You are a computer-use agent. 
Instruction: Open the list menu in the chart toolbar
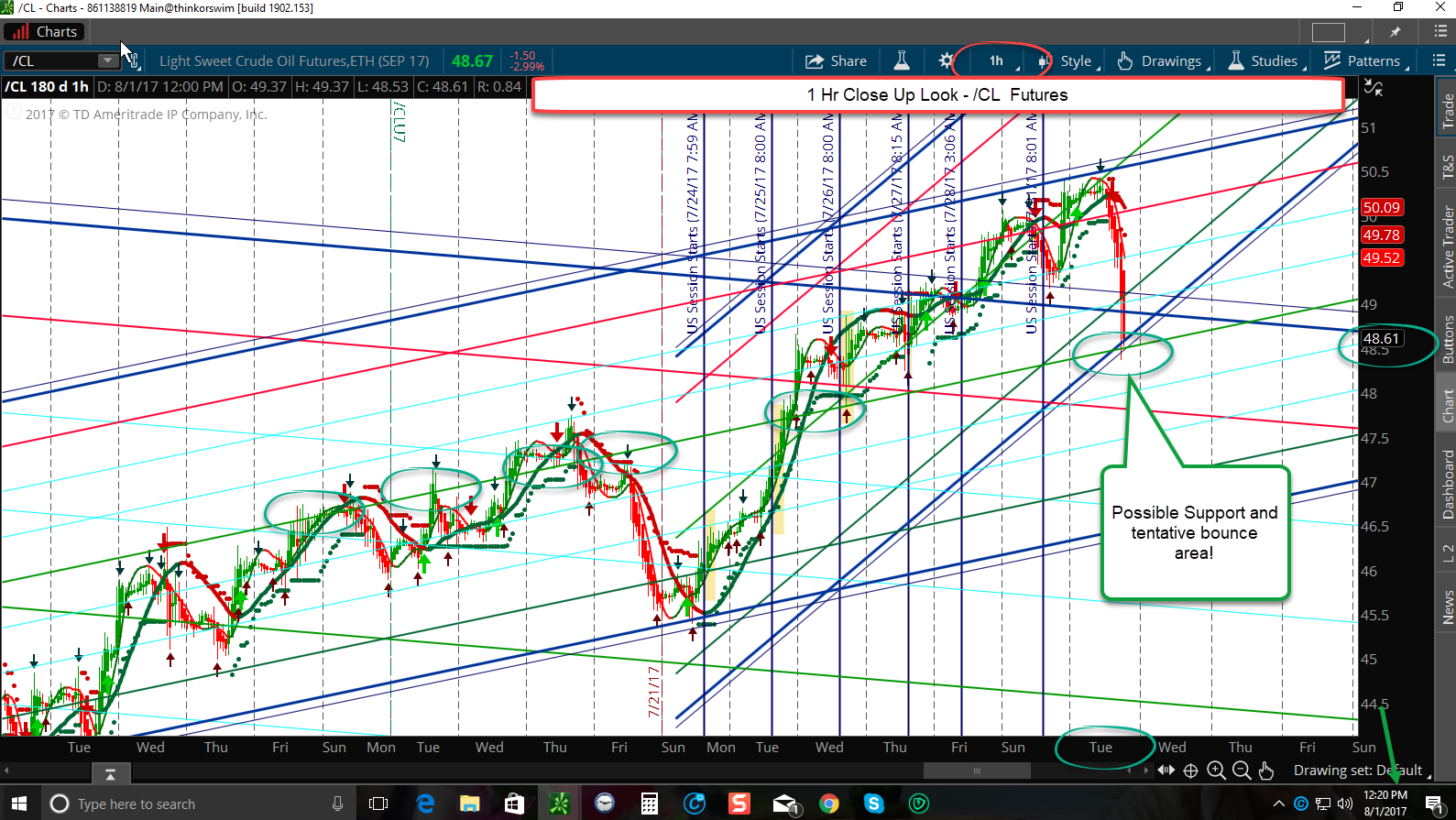1439,60
